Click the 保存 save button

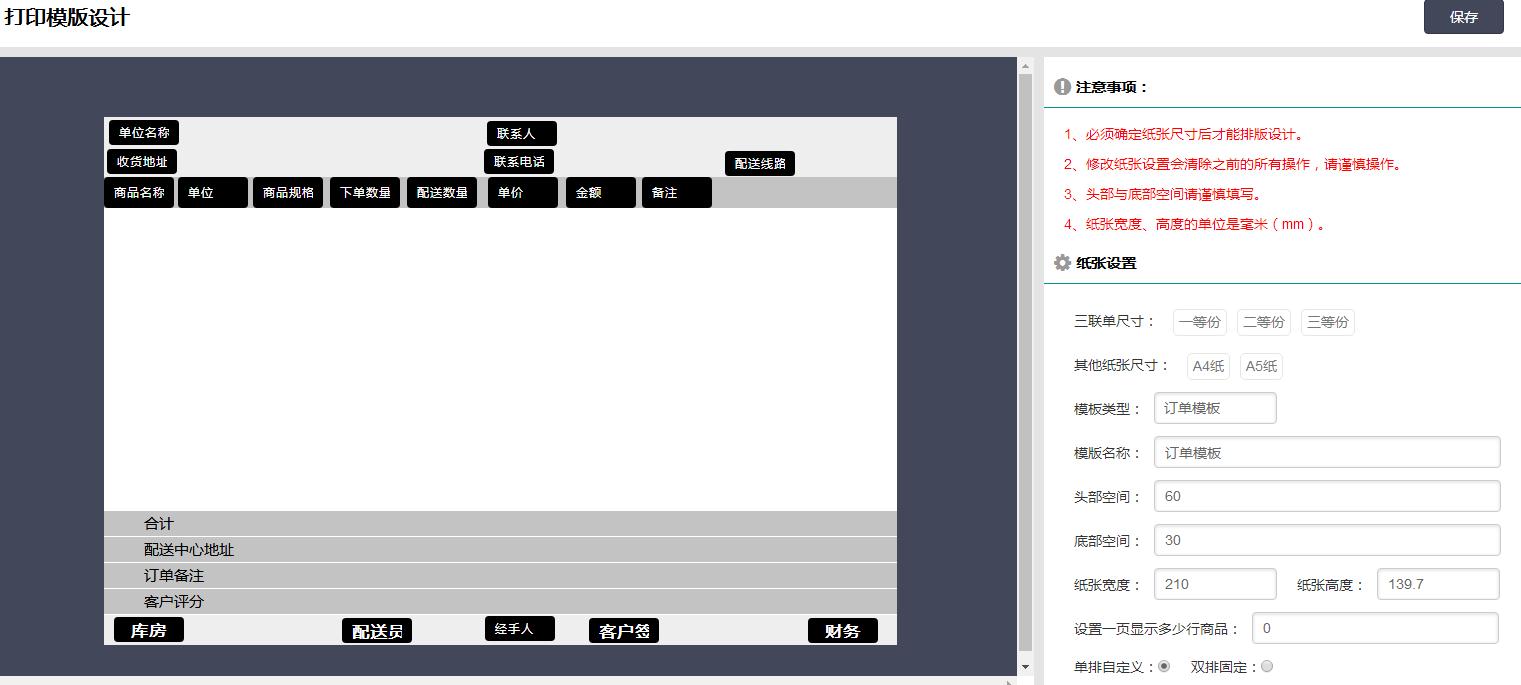click(1463, 17)
